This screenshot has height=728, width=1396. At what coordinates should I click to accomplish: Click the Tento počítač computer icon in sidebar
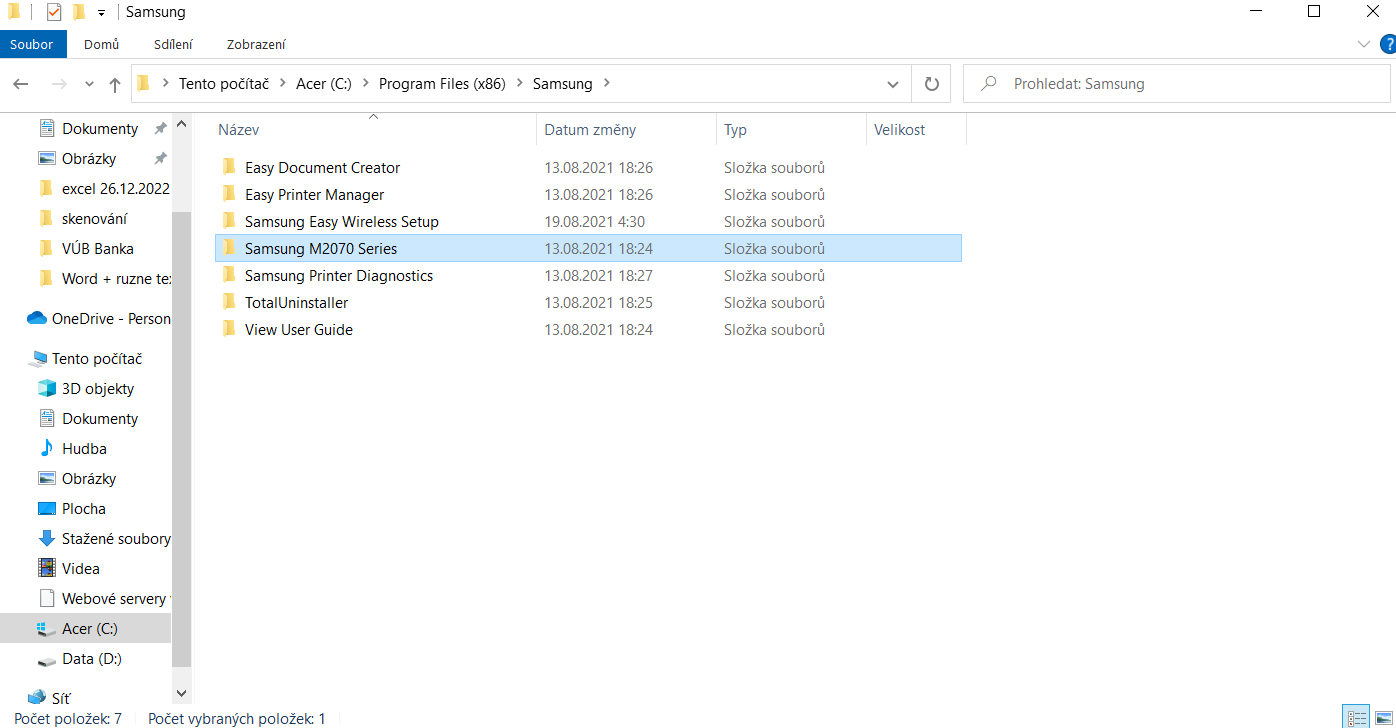pos(38,359)
